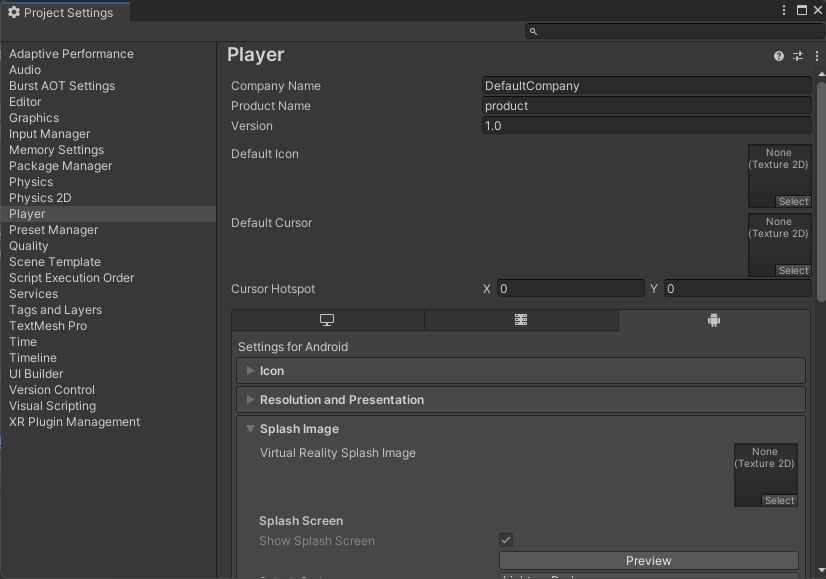Open Physics settings category

(108, 182)
